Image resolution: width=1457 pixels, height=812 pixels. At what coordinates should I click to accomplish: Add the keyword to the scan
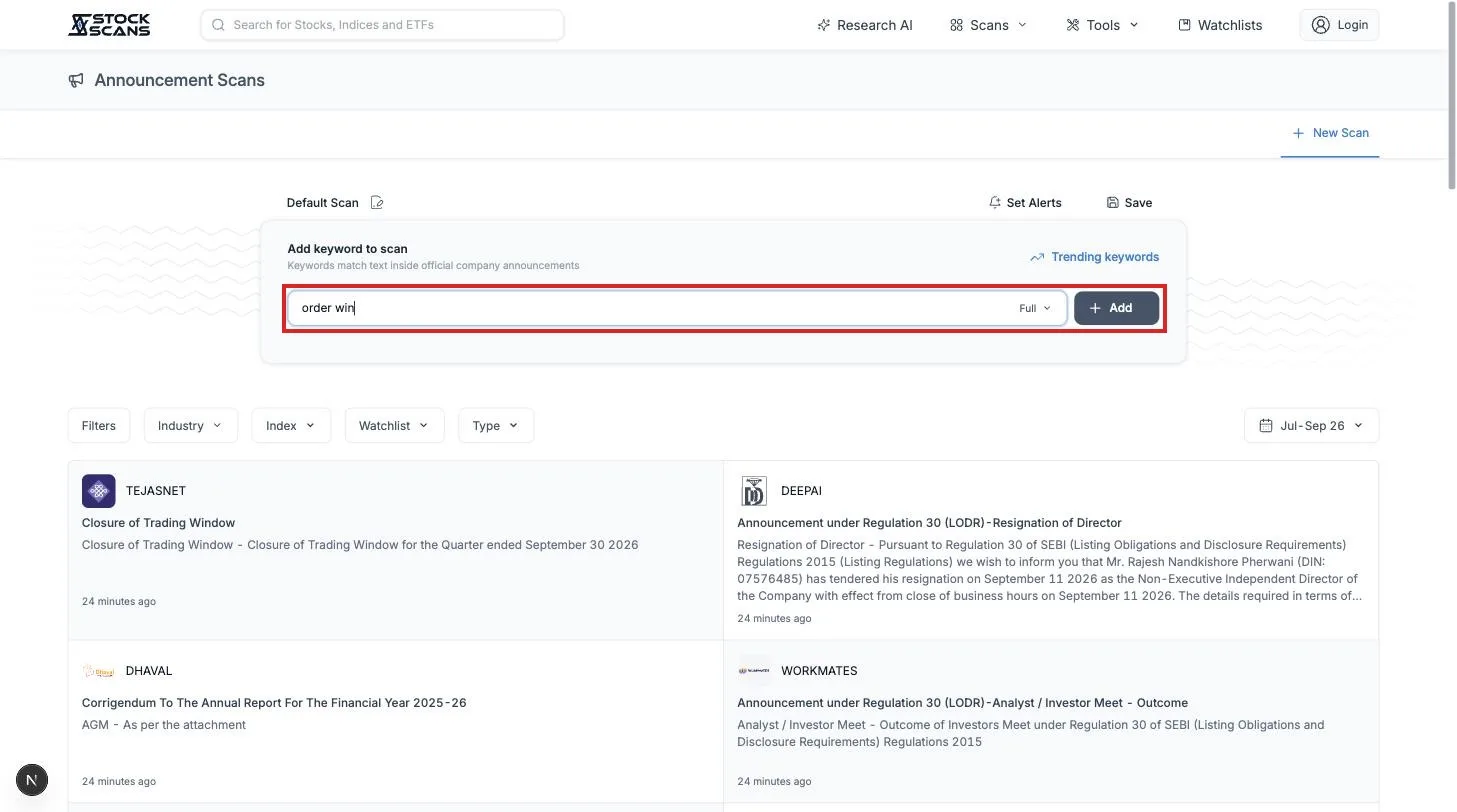tap(1117, 308)
